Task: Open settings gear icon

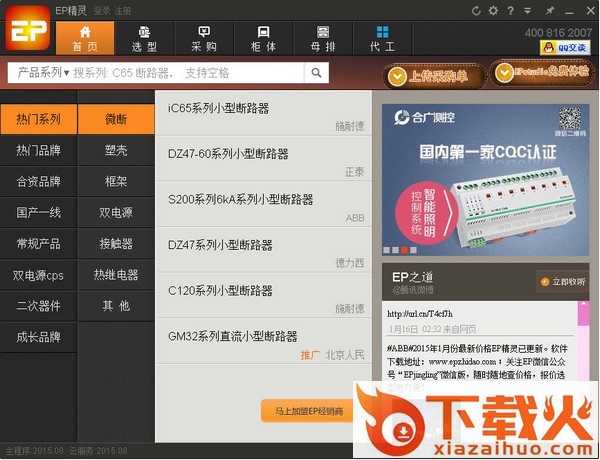Action: (493, 11)
